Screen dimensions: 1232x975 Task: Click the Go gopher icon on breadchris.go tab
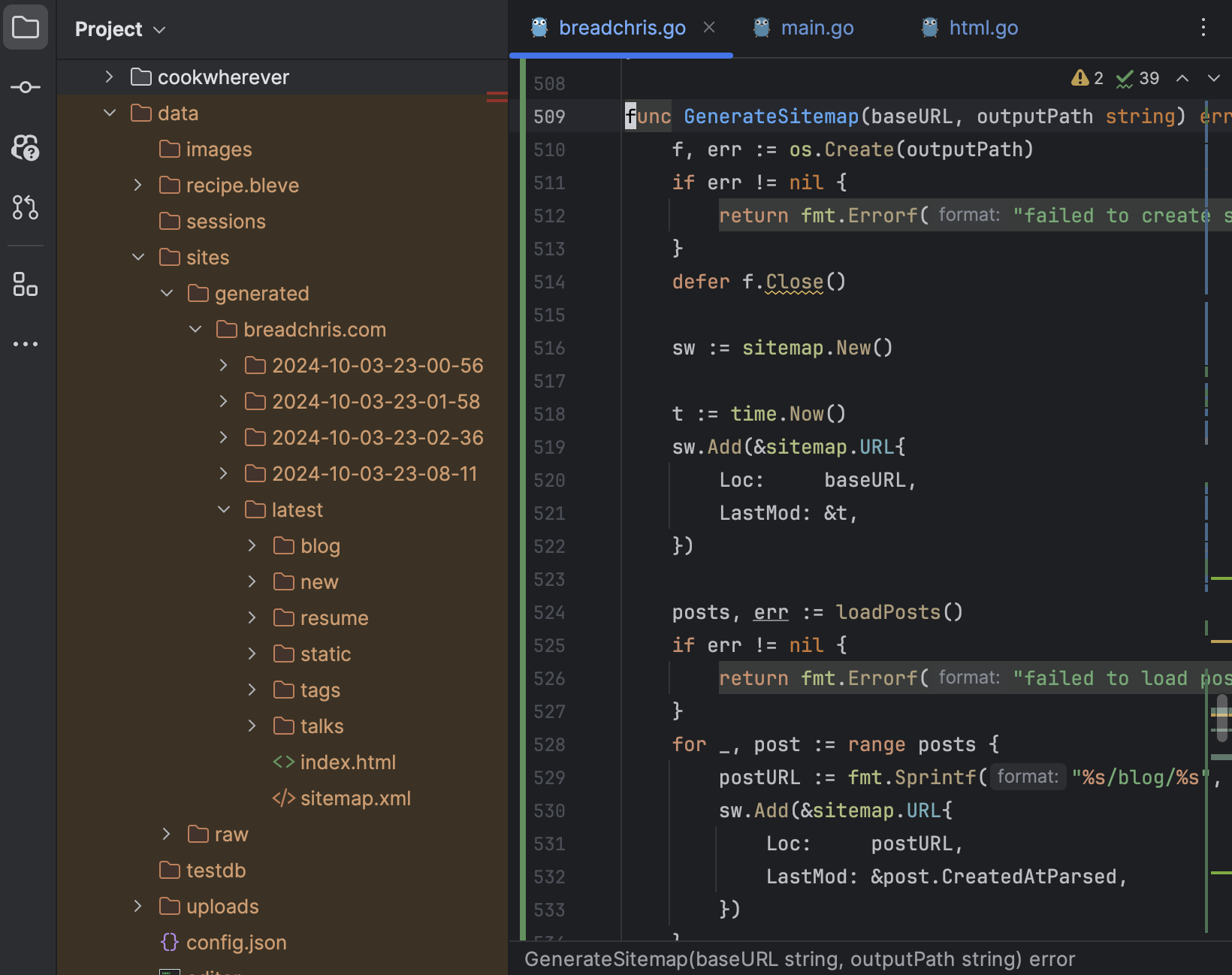pos(539,28)
